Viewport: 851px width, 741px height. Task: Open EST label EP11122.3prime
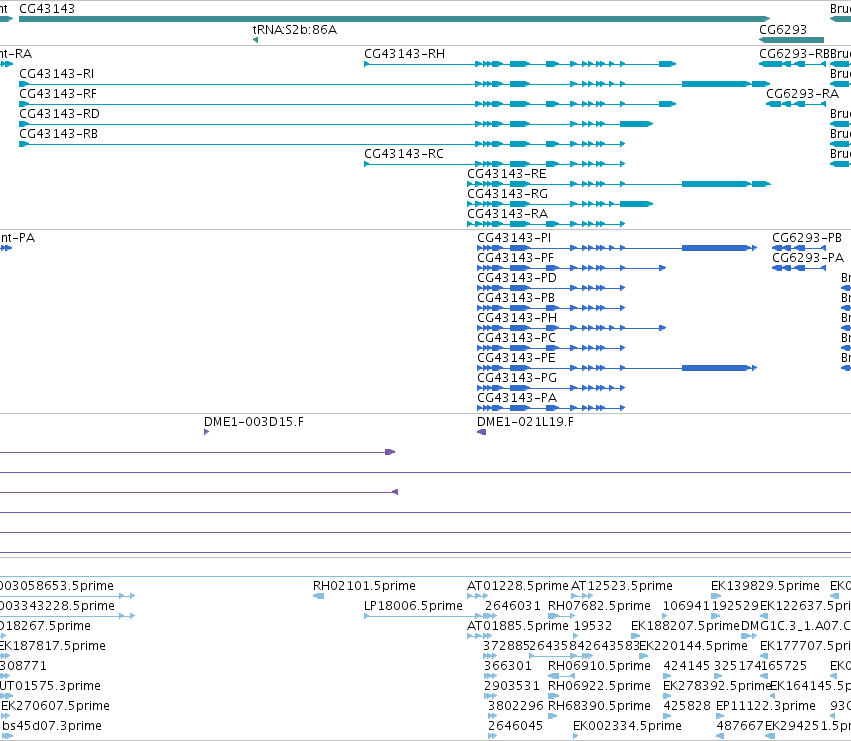coord(766,706)
